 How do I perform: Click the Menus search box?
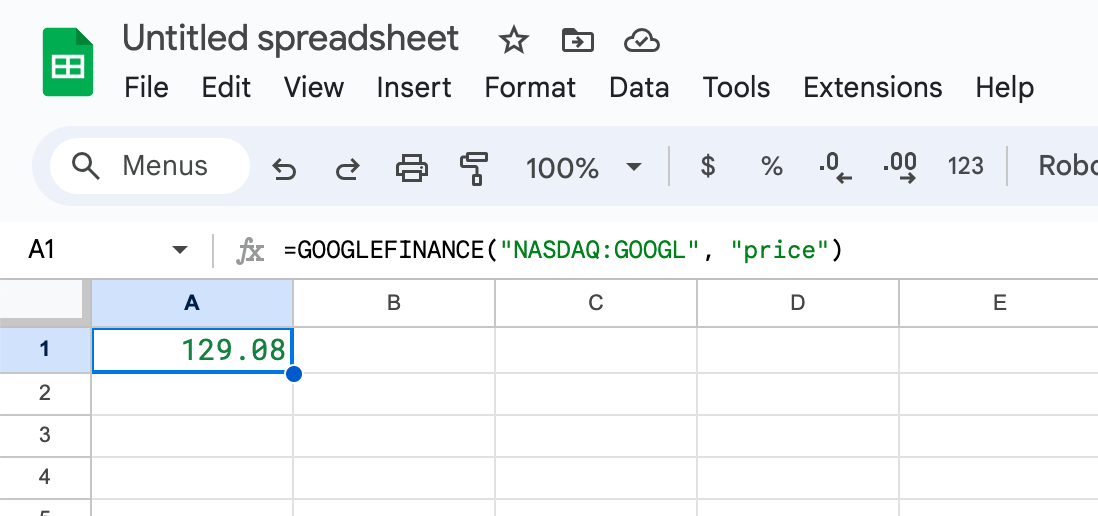(150, 166)
